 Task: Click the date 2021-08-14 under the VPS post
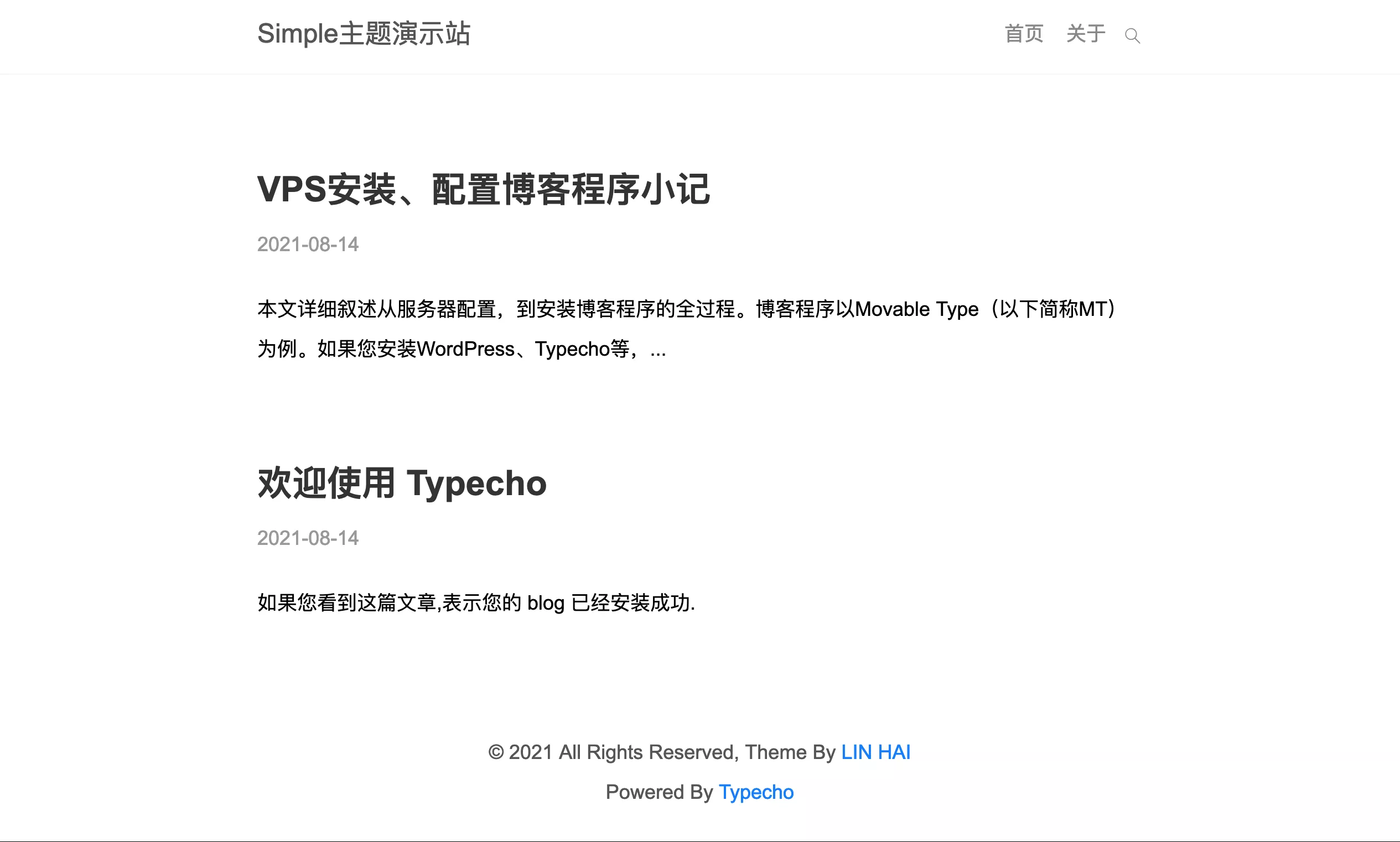pos(308,245)
